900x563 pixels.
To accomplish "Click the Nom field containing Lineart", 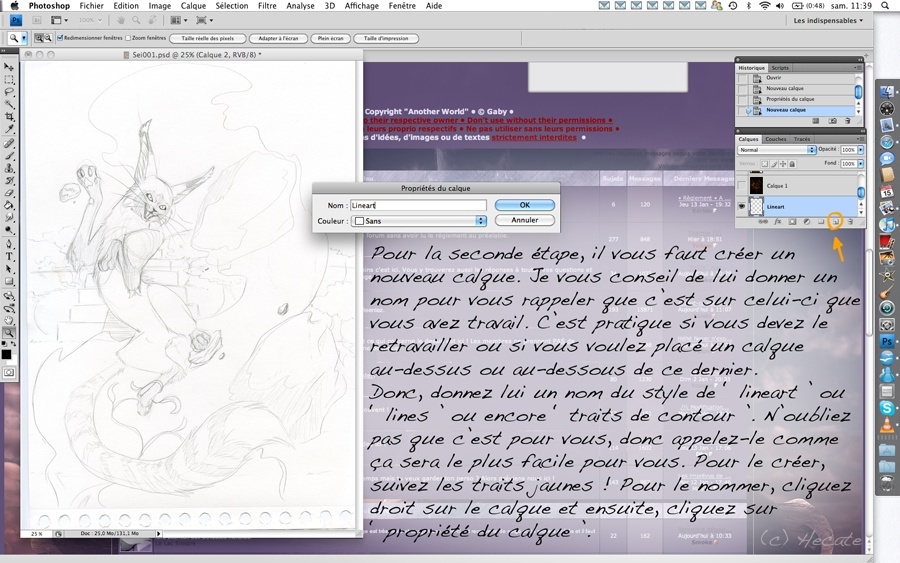I will pos(418,205).
